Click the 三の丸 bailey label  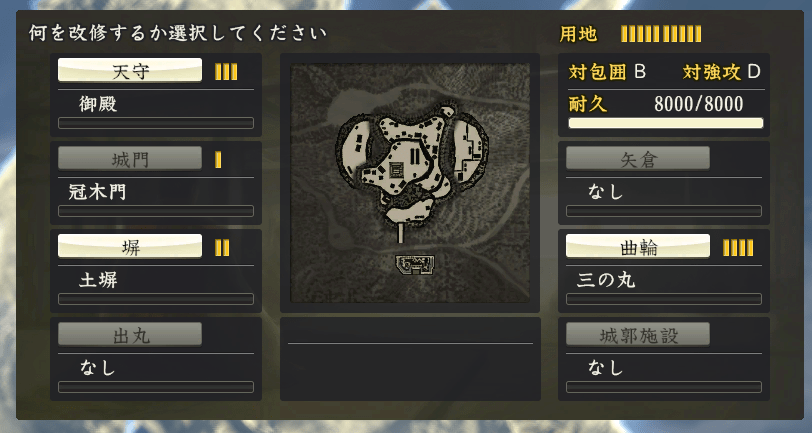coord(606,280)
